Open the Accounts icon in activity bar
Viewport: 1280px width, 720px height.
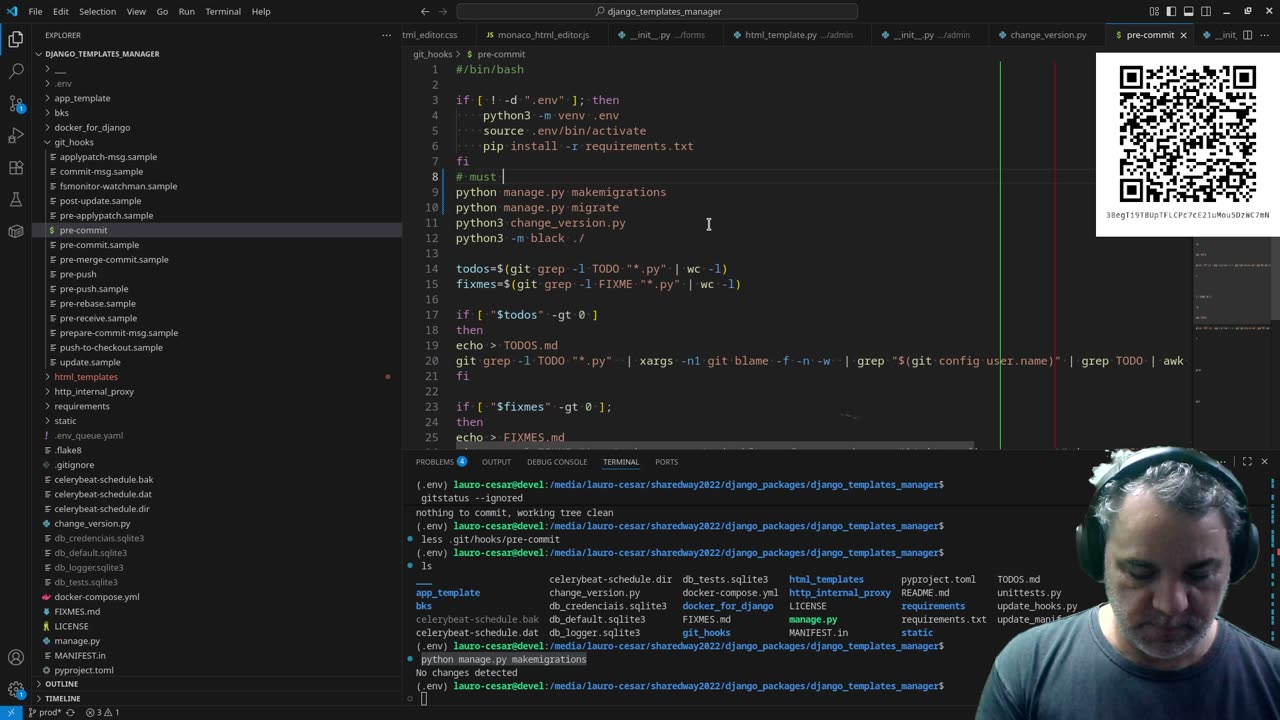(16, 658)
